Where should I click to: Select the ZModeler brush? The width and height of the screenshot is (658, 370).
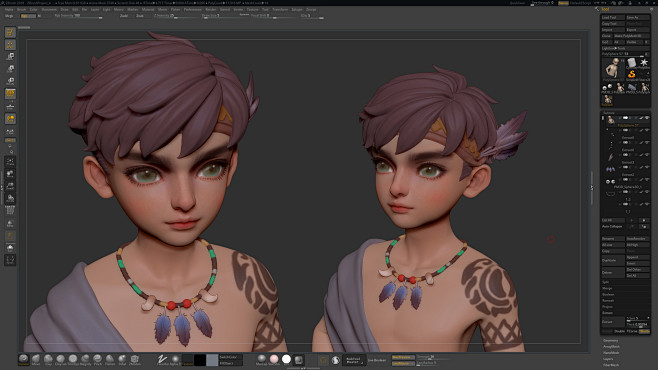click(x=135, y=359)
